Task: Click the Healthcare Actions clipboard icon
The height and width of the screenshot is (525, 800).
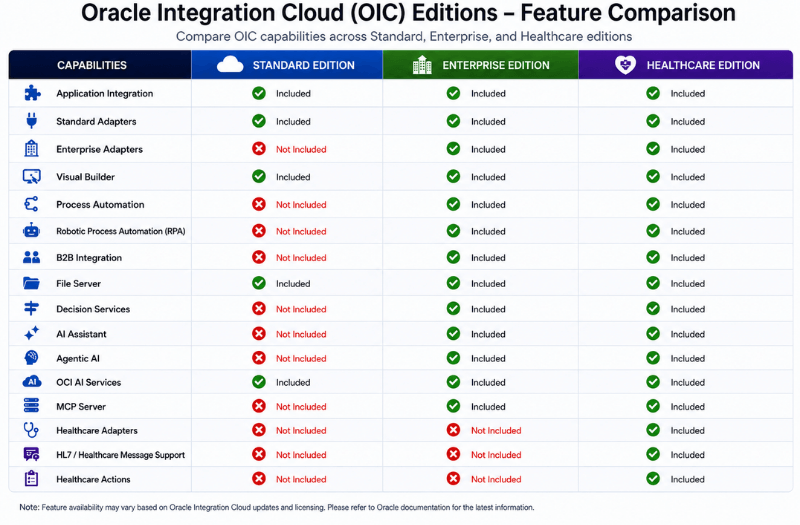Action: click(x=32, y=479)
